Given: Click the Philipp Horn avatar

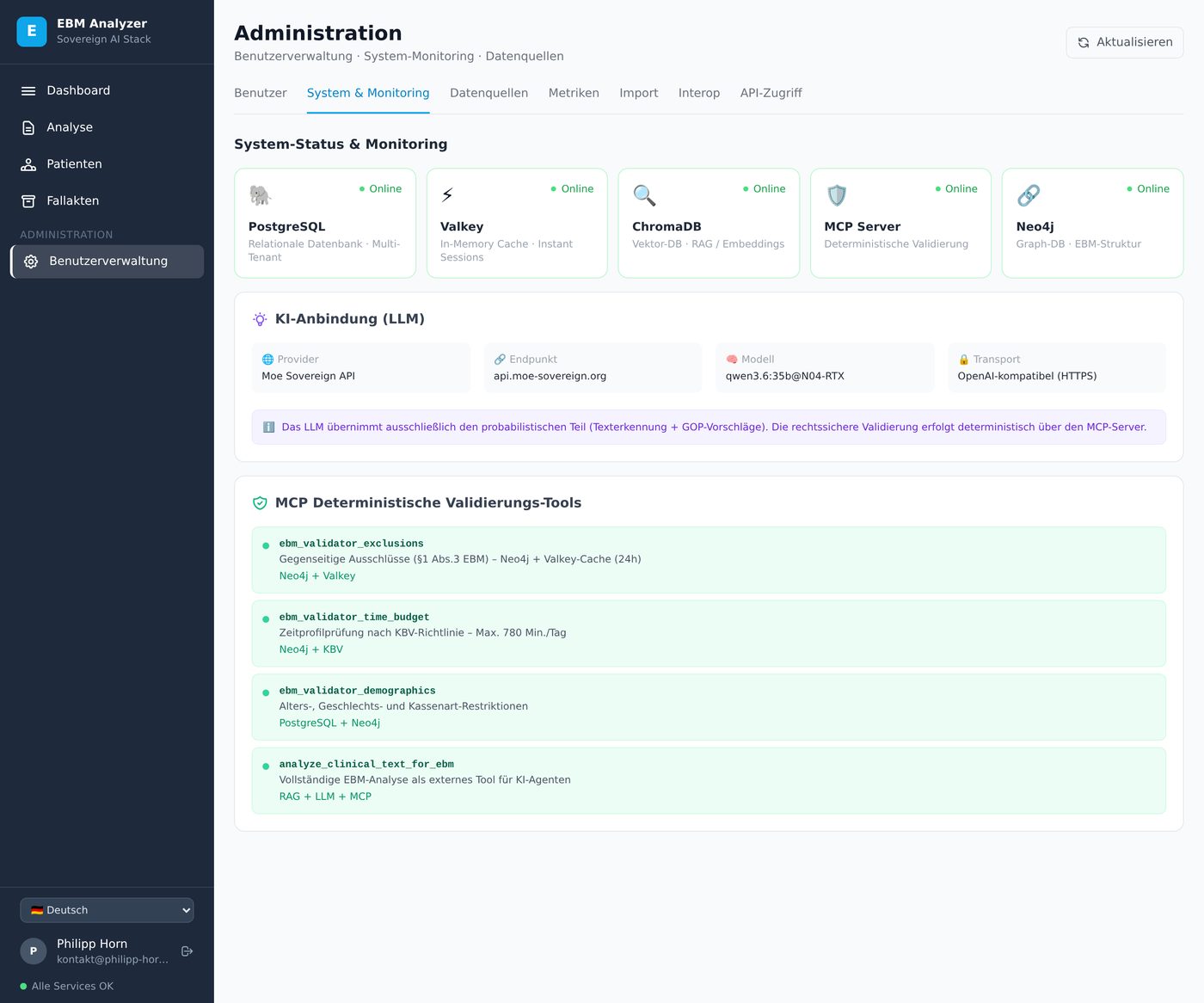Looking at the screenshot, I should (x=34, y=951).
